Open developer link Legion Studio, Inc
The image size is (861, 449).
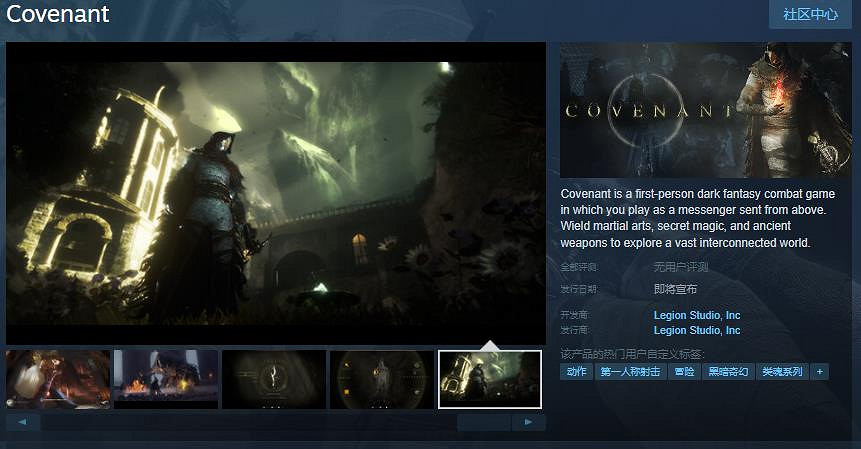coord(697,315)
